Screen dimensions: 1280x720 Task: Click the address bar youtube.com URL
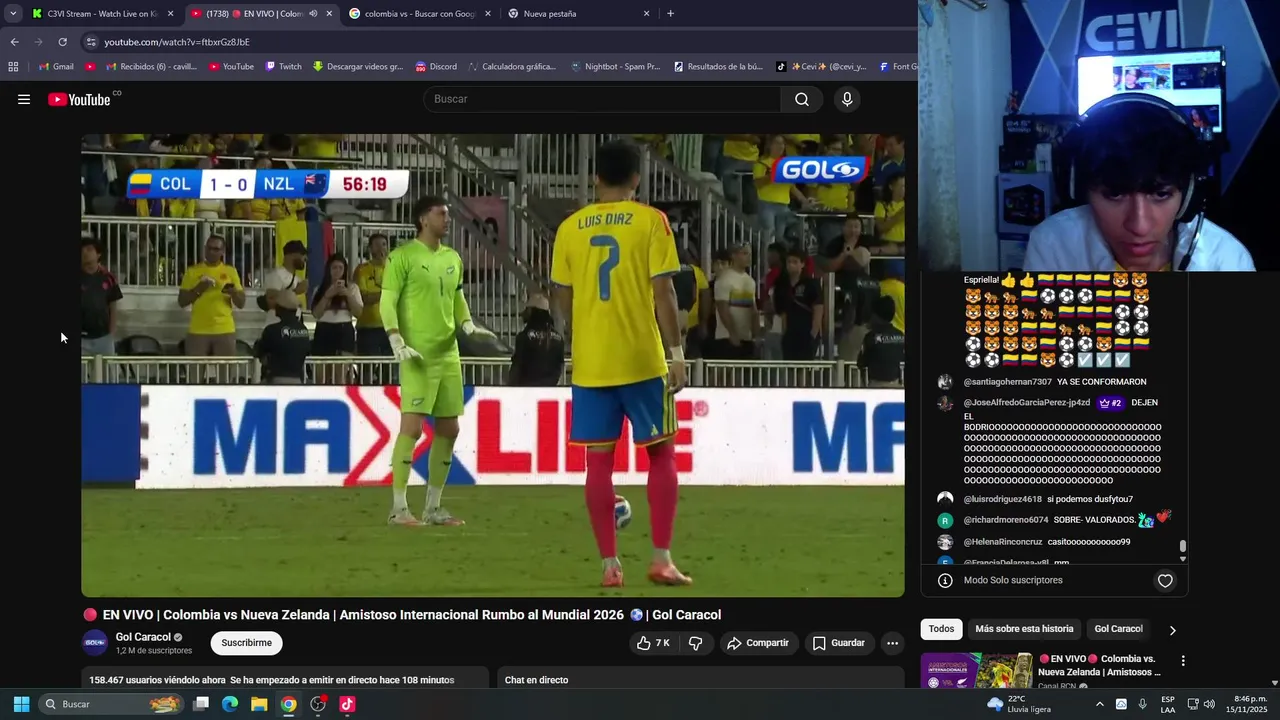(x=177, y=42)
